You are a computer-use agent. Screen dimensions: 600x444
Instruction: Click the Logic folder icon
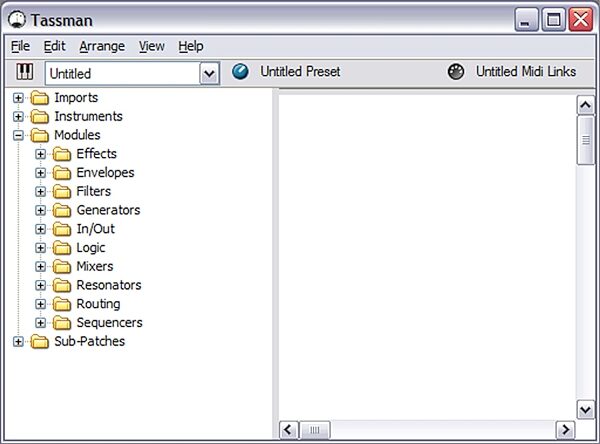click(x=62, y=248)
